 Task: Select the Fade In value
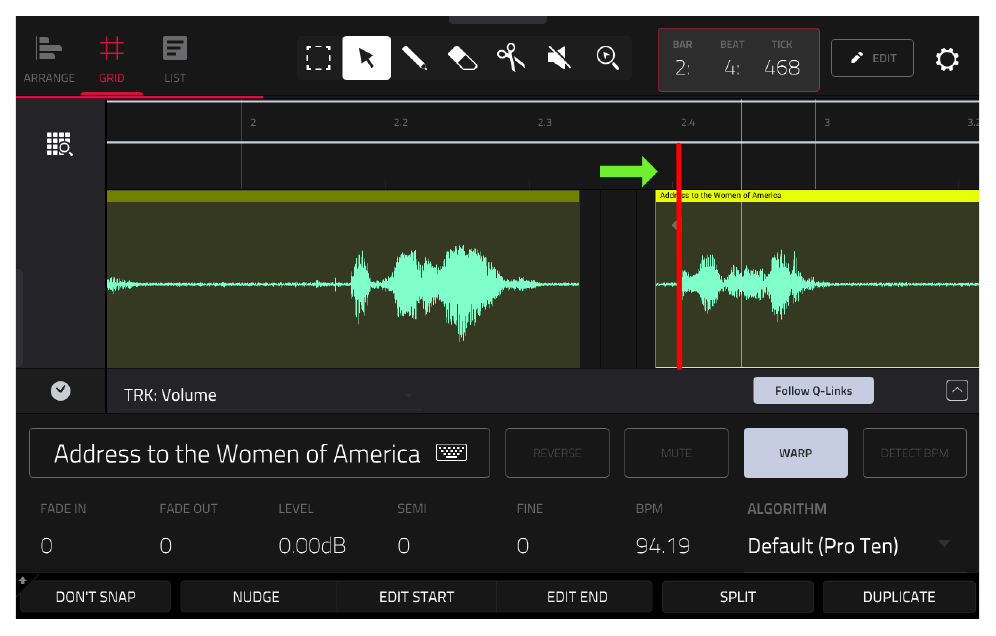[46, 546]
